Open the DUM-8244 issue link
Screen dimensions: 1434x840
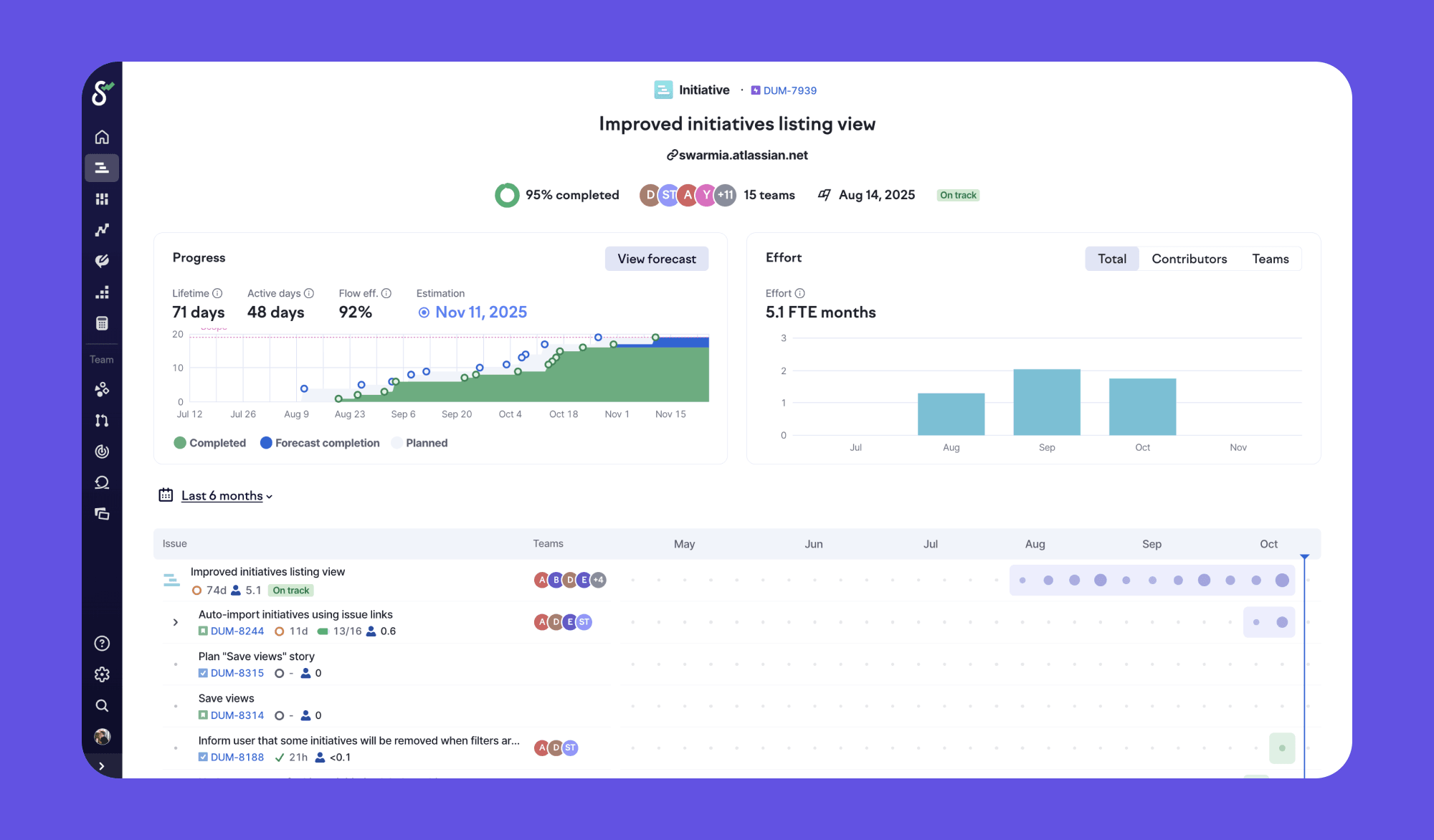coord(237,631)
